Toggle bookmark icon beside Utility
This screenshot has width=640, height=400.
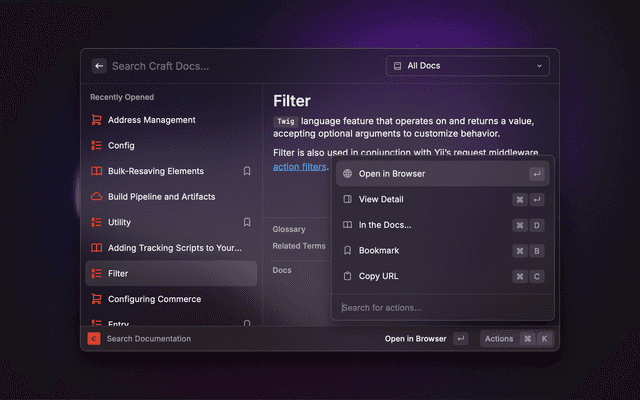click(x=247, y=222)
